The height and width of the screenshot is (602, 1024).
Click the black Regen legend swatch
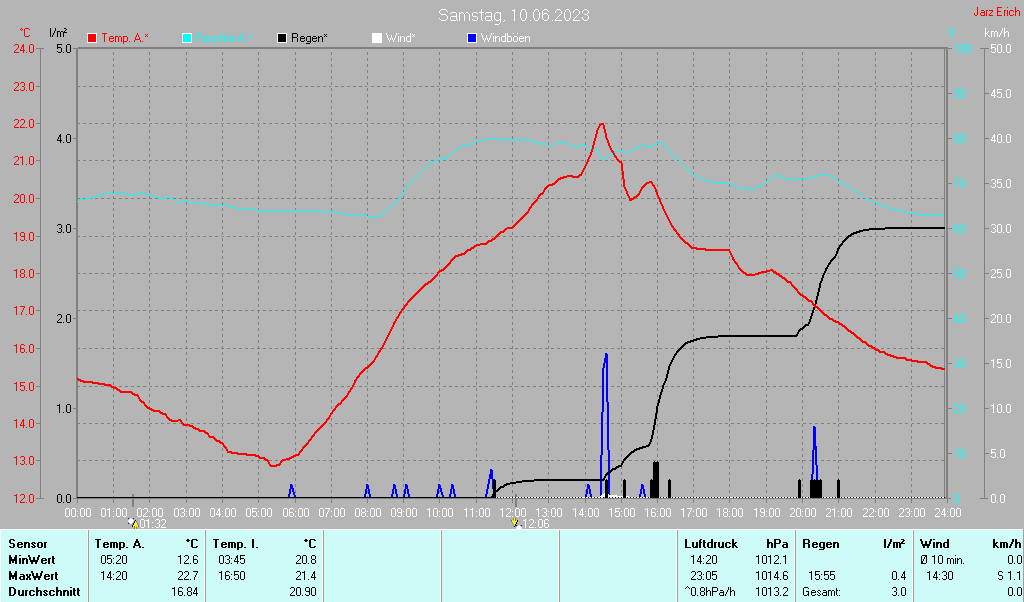click(282, 39)
